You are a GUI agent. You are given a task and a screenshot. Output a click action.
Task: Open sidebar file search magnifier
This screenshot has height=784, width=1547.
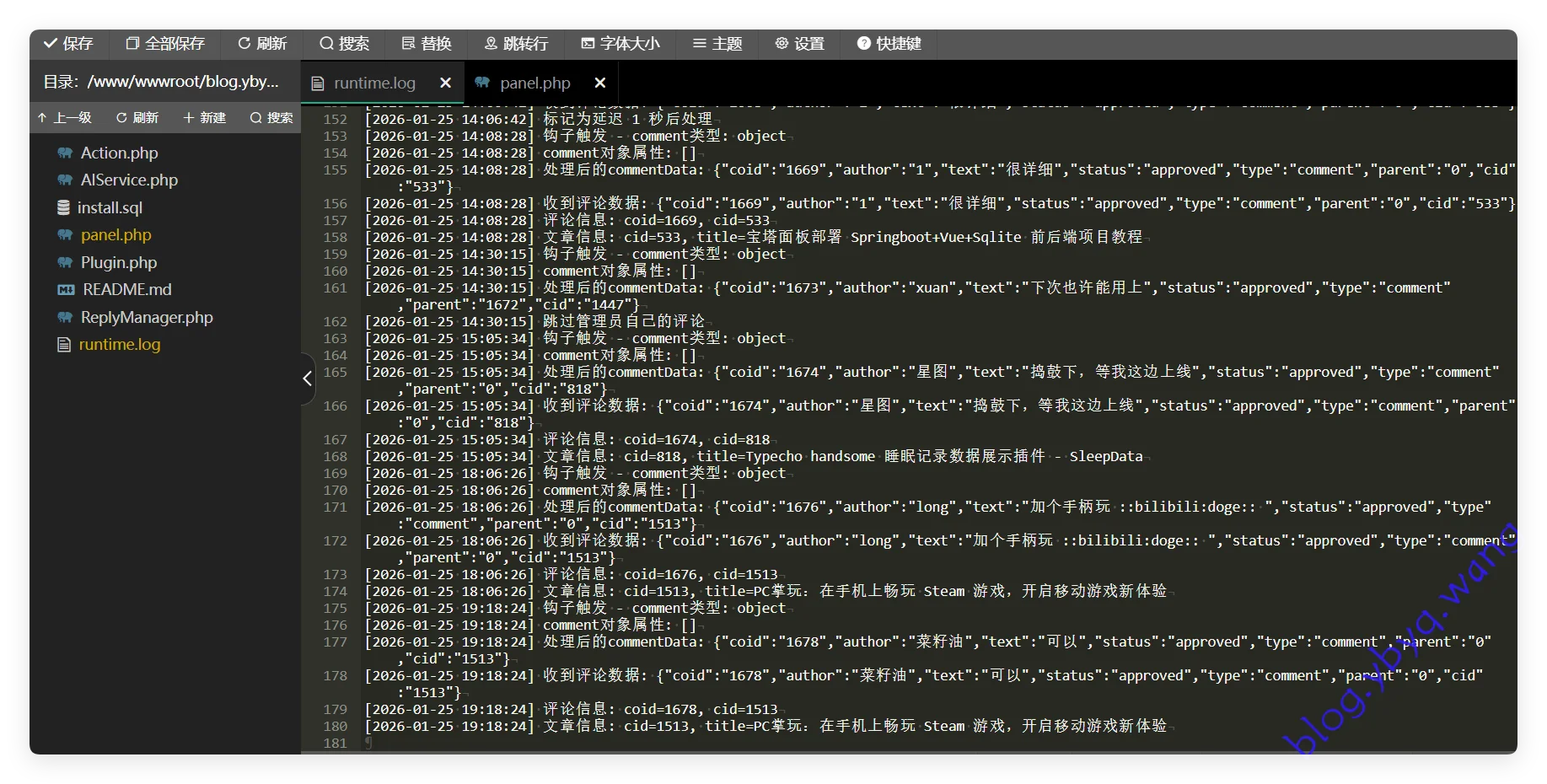[271, 117]
